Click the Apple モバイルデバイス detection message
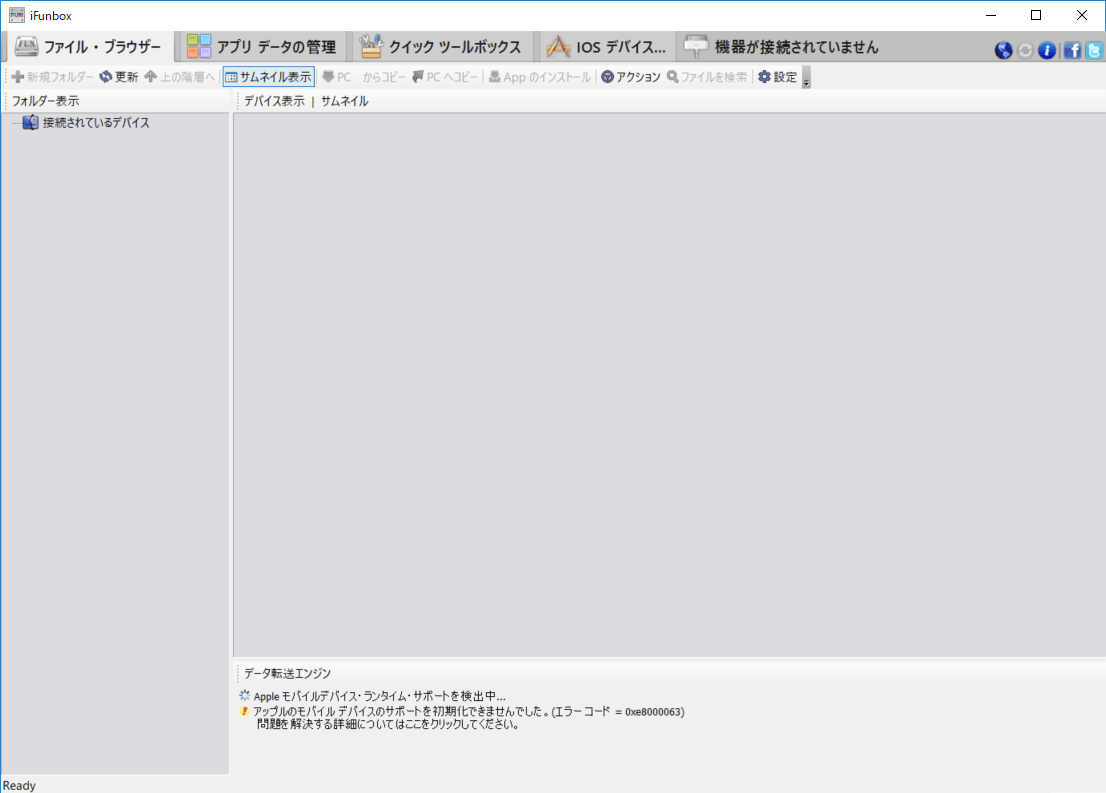This screenshot has width=1106, height=793. coord(379,696)
